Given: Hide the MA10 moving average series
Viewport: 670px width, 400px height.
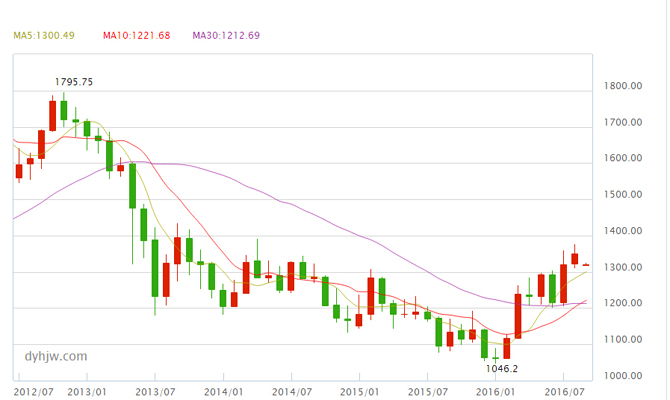Looking at the screenshot, I should (x=136, y=36).
